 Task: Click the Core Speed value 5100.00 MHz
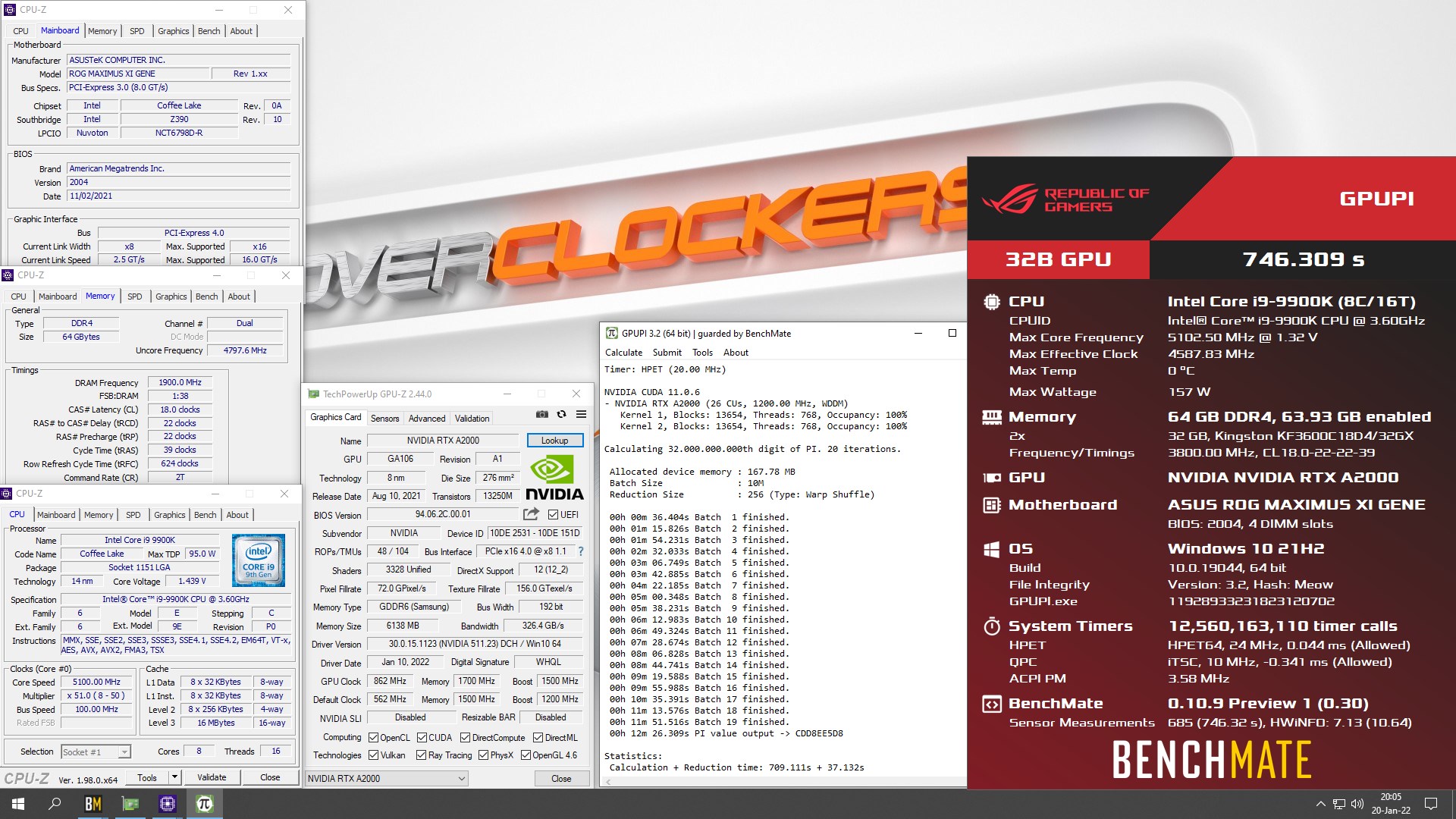[96, 682]
